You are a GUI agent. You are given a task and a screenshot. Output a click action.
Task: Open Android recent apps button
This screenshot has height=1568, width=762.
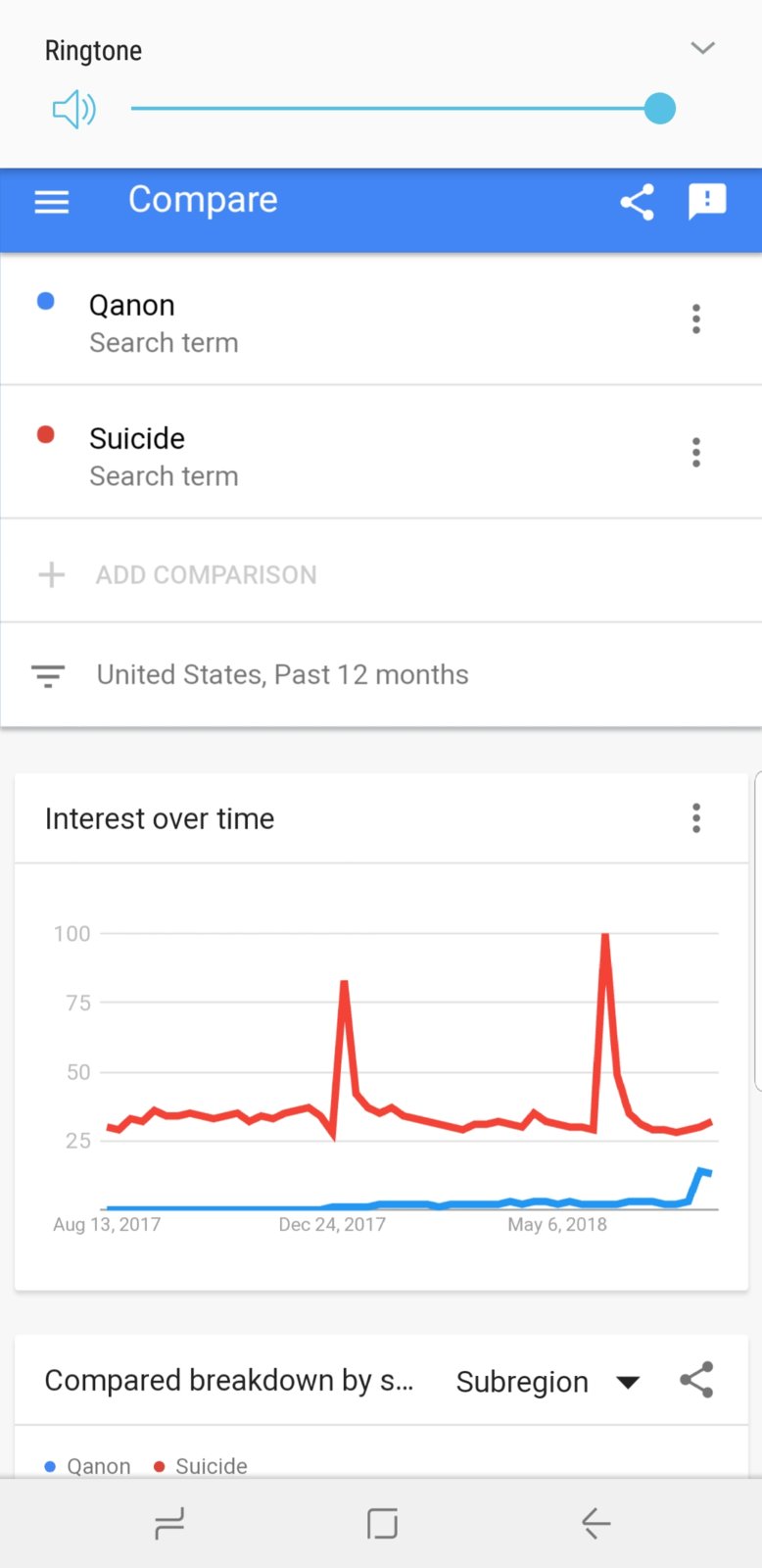pyautogui.click(x=169, y=1524)
